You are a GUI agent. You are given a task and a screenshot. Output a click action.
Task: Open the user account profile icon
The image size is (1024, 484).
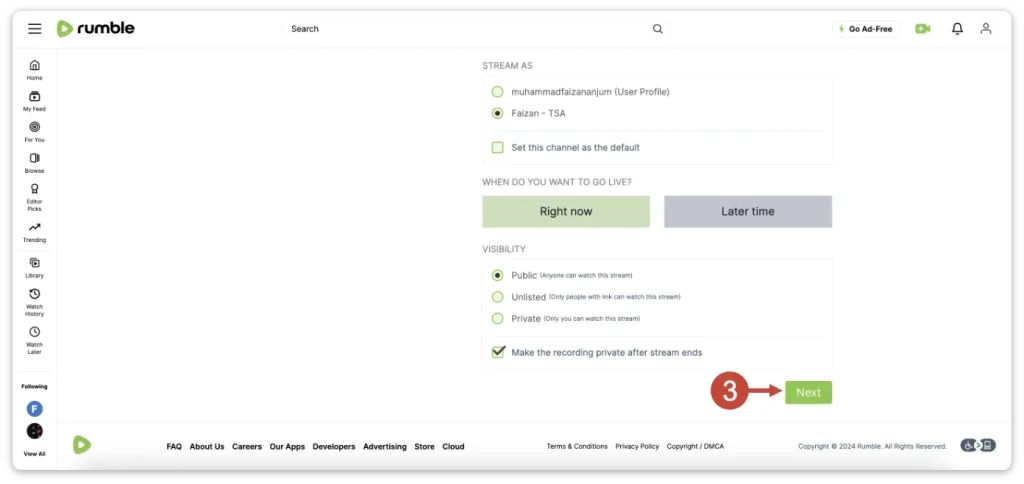pos(986,29)
